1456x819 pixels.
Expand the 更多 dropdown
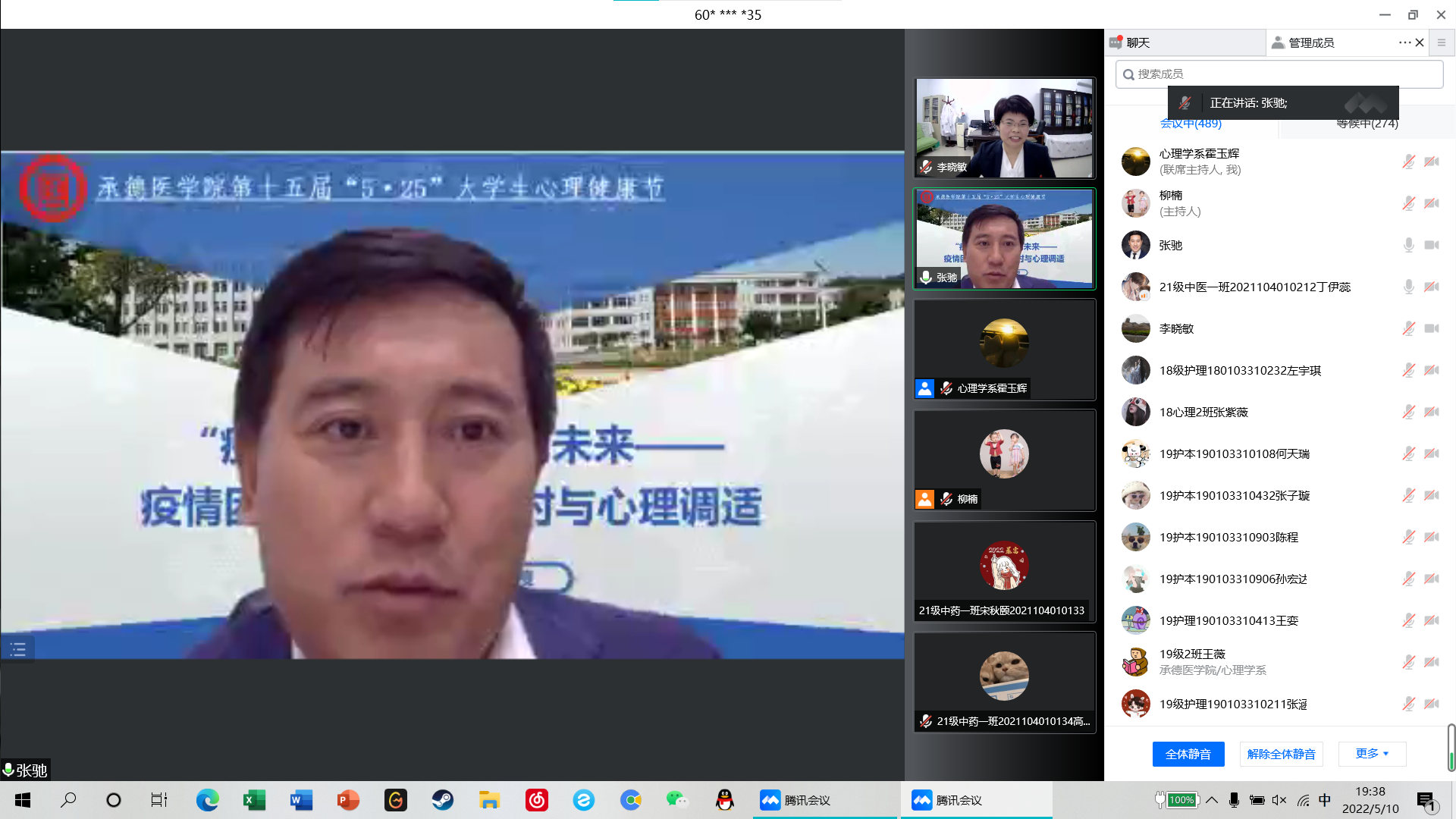tap(1372, 753)
